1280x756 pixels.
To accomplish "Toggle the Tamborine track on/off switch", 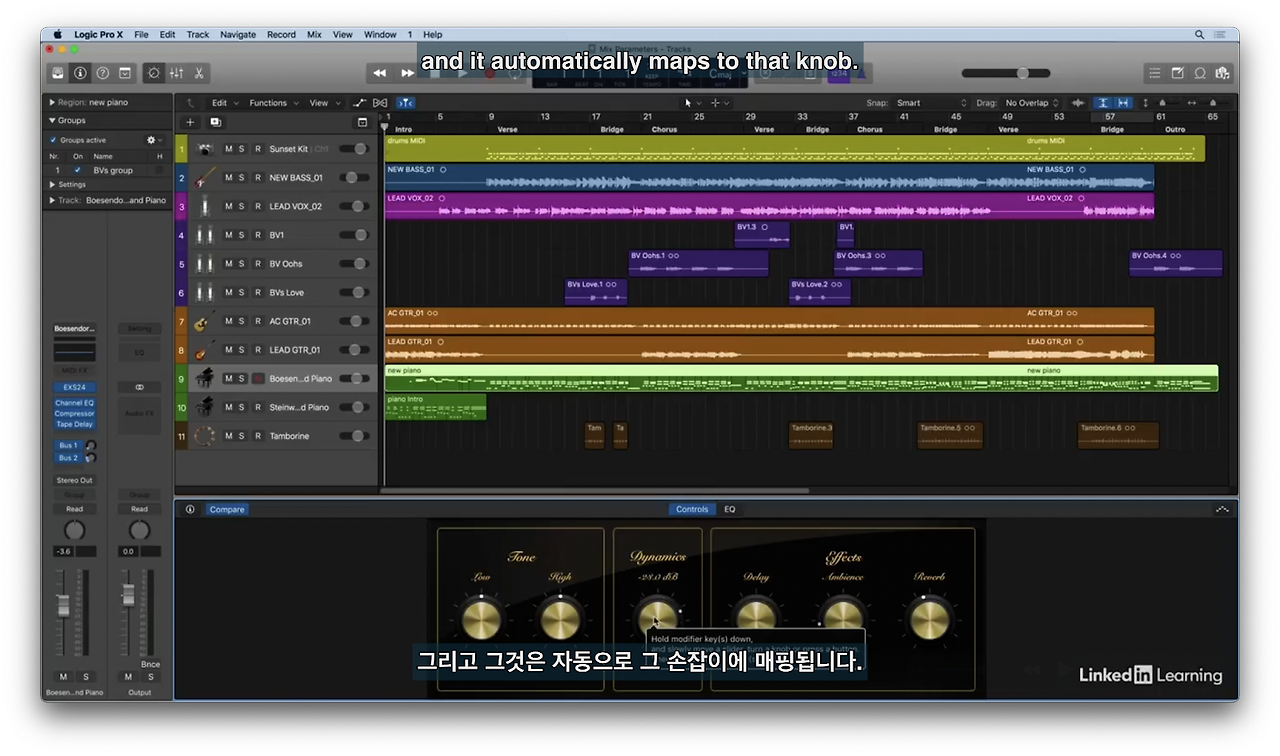I will tap(353, 436).
